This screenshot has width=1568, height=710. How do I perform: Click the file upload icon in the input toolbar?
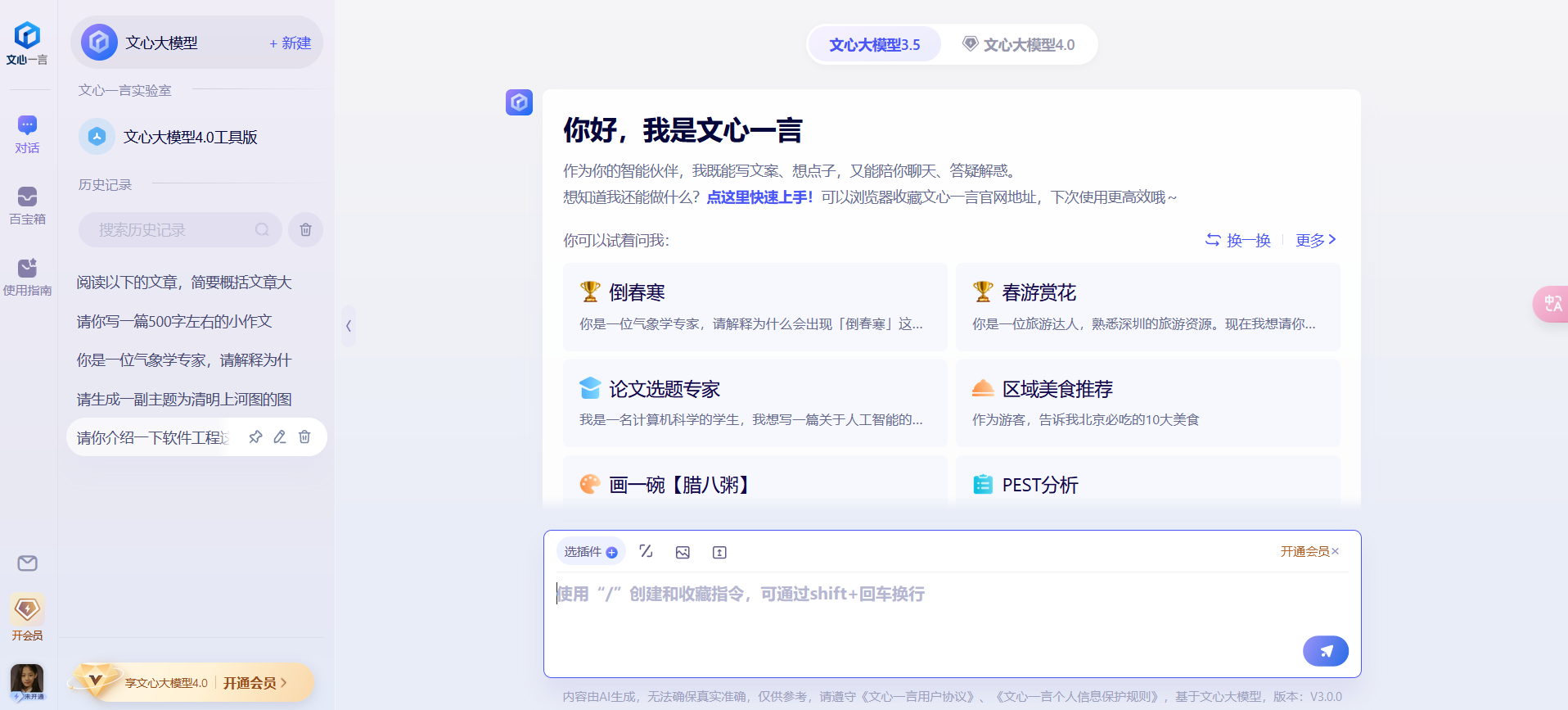tap(719, 552)
